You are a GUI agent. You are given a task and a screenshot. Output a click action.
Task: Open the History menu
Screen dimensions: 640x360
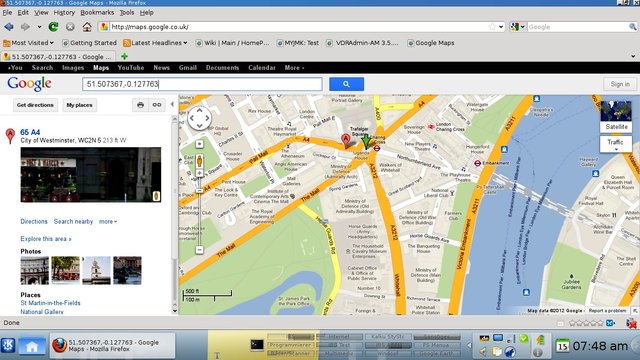tap(64, 13)
